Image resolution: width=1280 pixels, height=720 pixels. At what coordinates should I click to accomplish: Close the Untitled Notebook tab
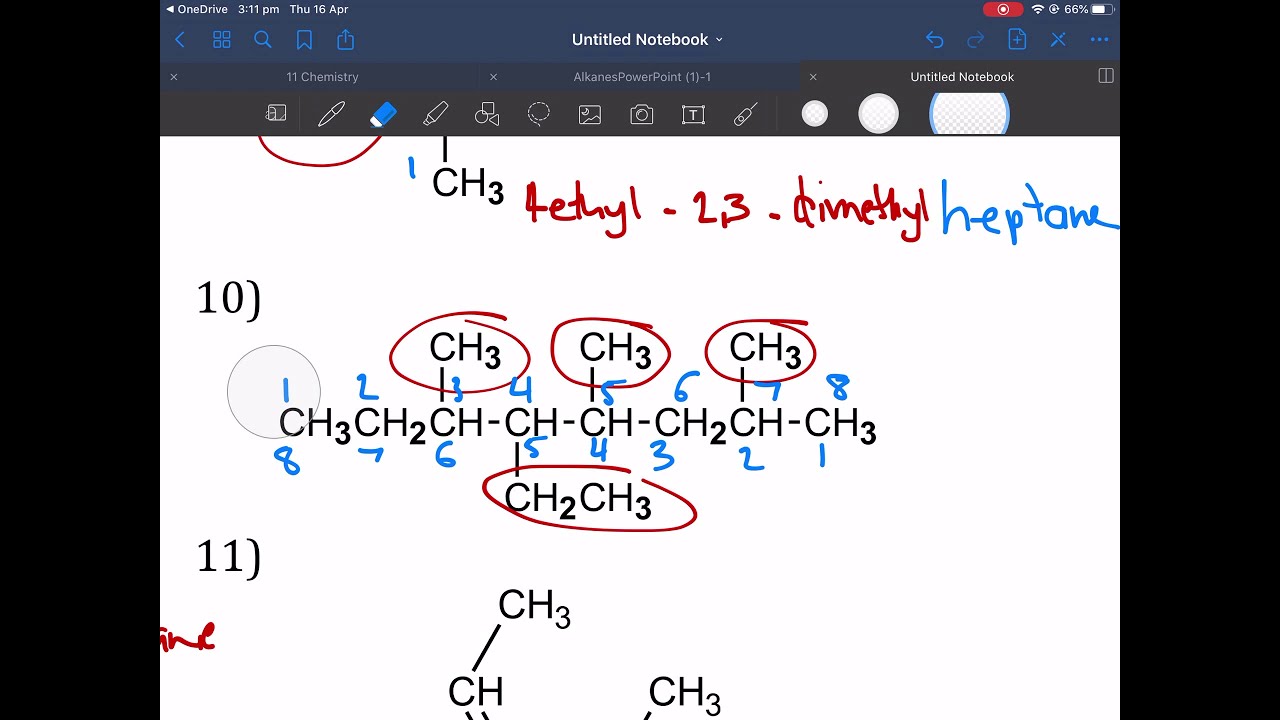point(813,77)
